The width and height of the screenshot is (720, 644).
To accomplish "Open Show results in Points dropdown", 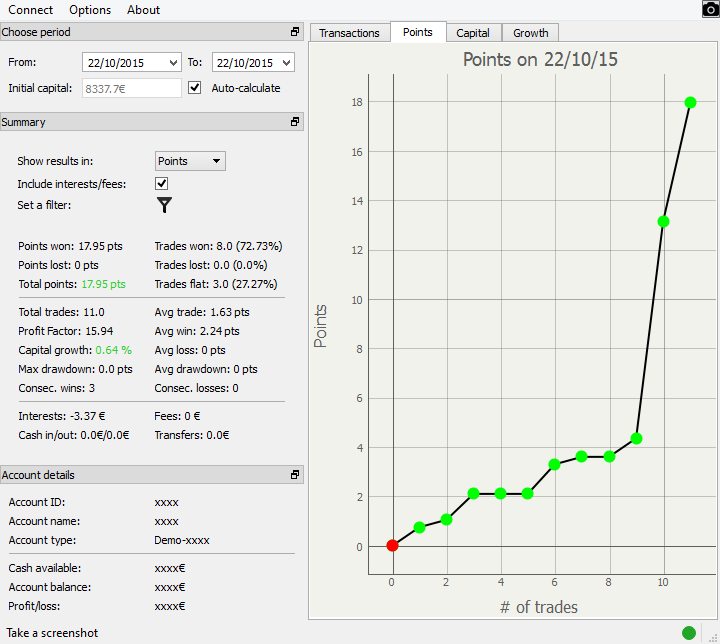I will tap(190, 161).
